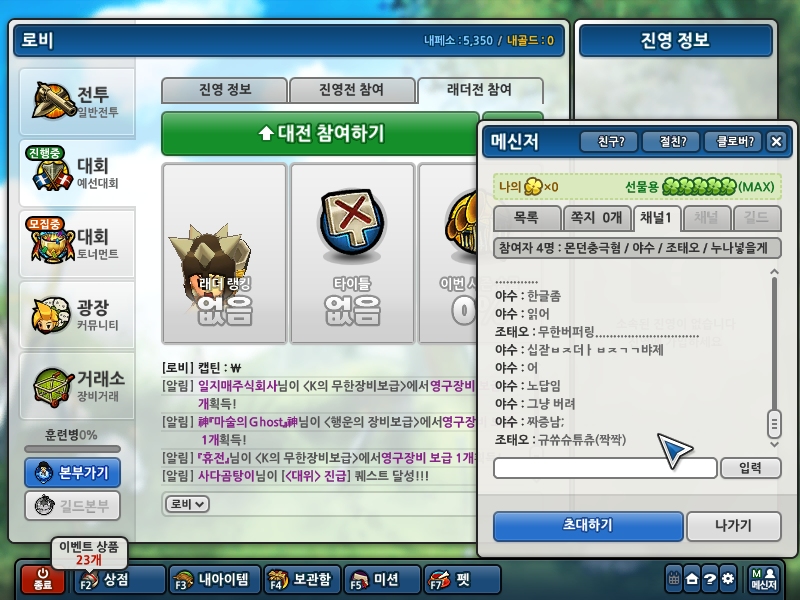Image resolution: width=800 pixels, height=600 pixels.
Task: Click the home icon in bottom bar
Action: click(x=692, y=579)
